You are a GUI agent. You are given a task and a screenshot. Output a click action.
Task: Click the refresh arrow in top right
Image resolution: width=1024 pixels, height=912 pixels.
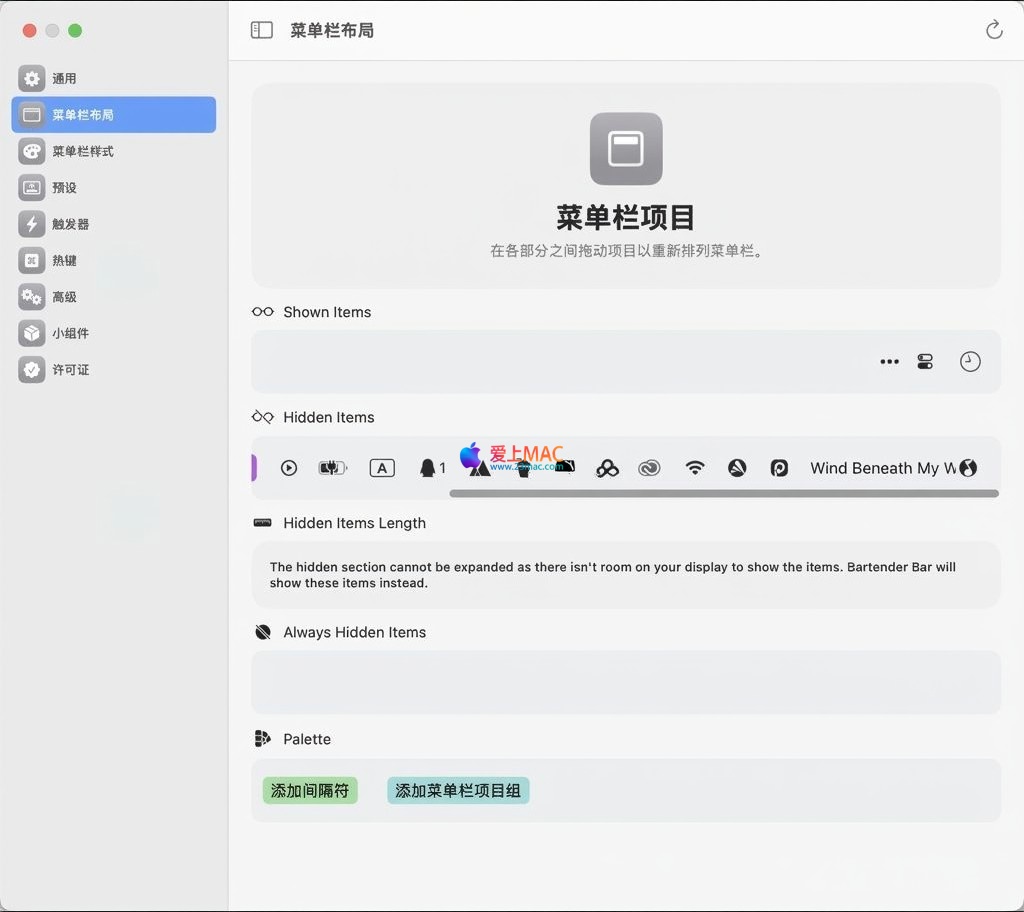click(x=994, y=30)
